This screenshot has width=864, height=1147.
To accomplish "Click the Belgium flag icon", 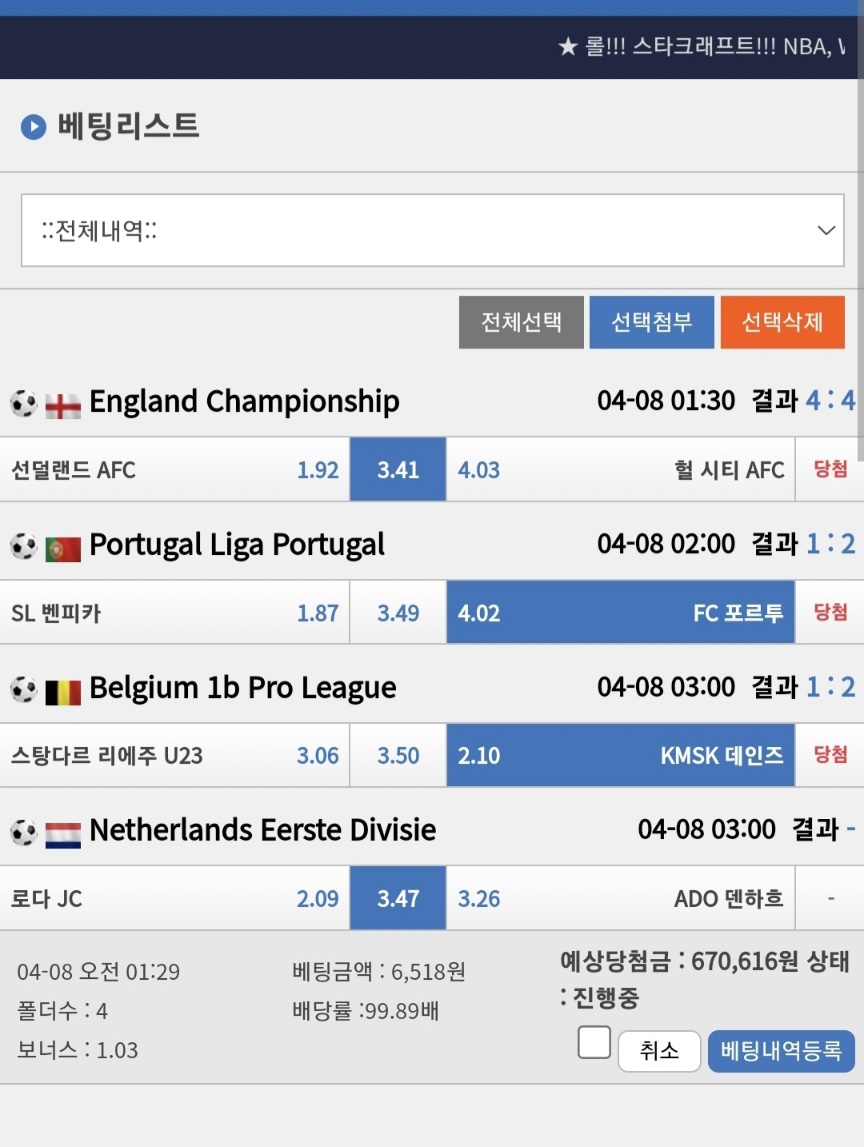I will click(63, 692).
